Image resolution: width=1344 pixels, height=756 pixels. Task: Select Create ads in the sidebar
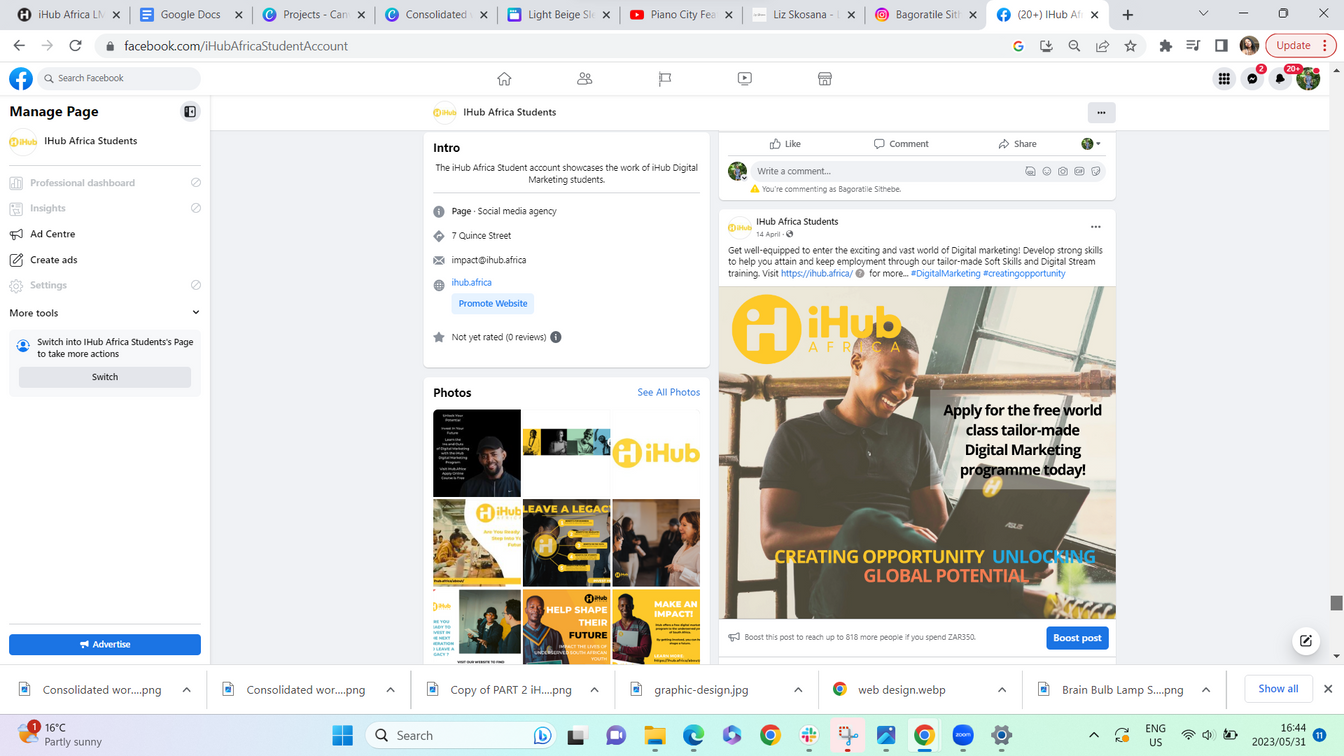[53, 260]
